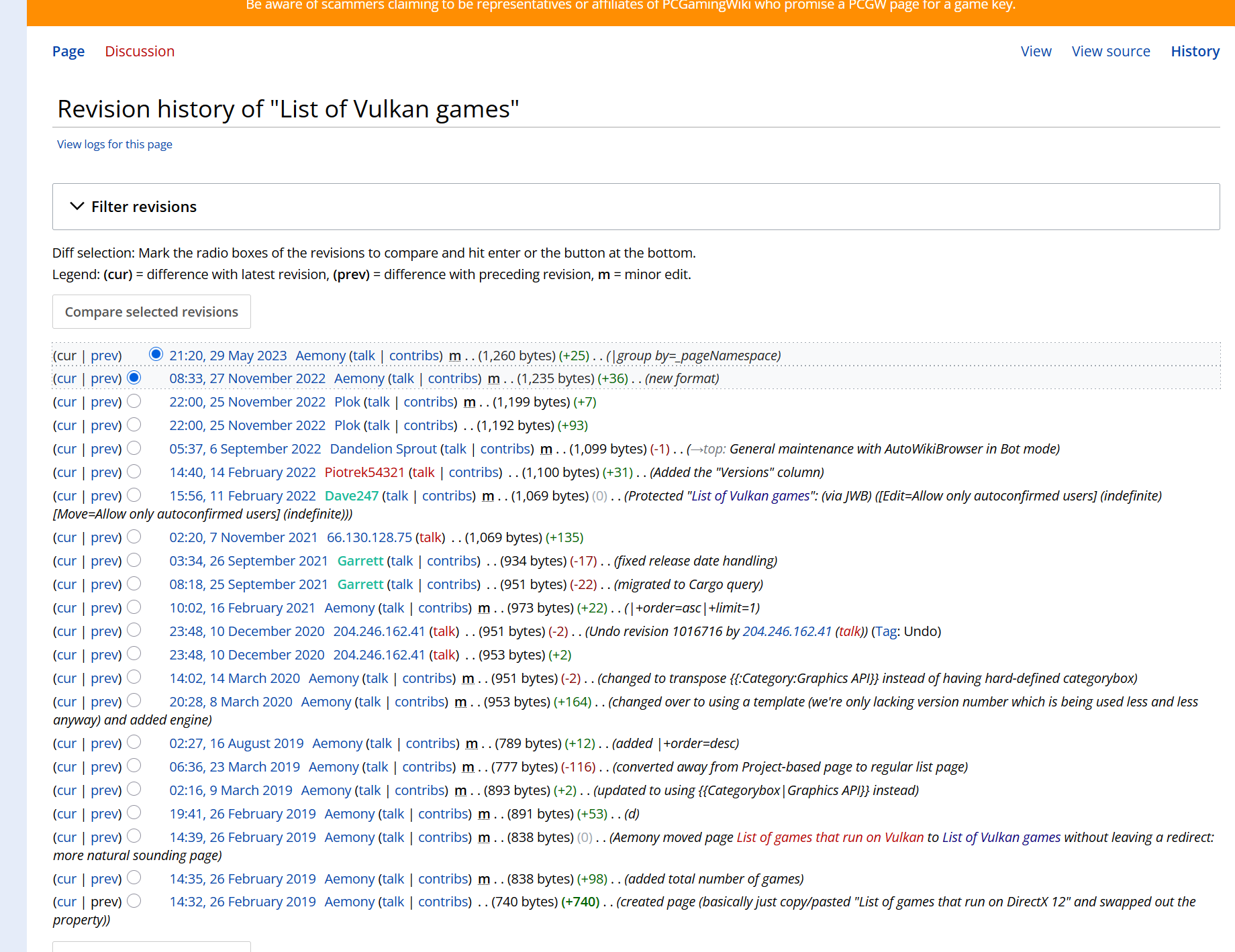Open 'List of Vulkan games' link in protection summary
1235x952 pixels.
[x=750, y=496]
